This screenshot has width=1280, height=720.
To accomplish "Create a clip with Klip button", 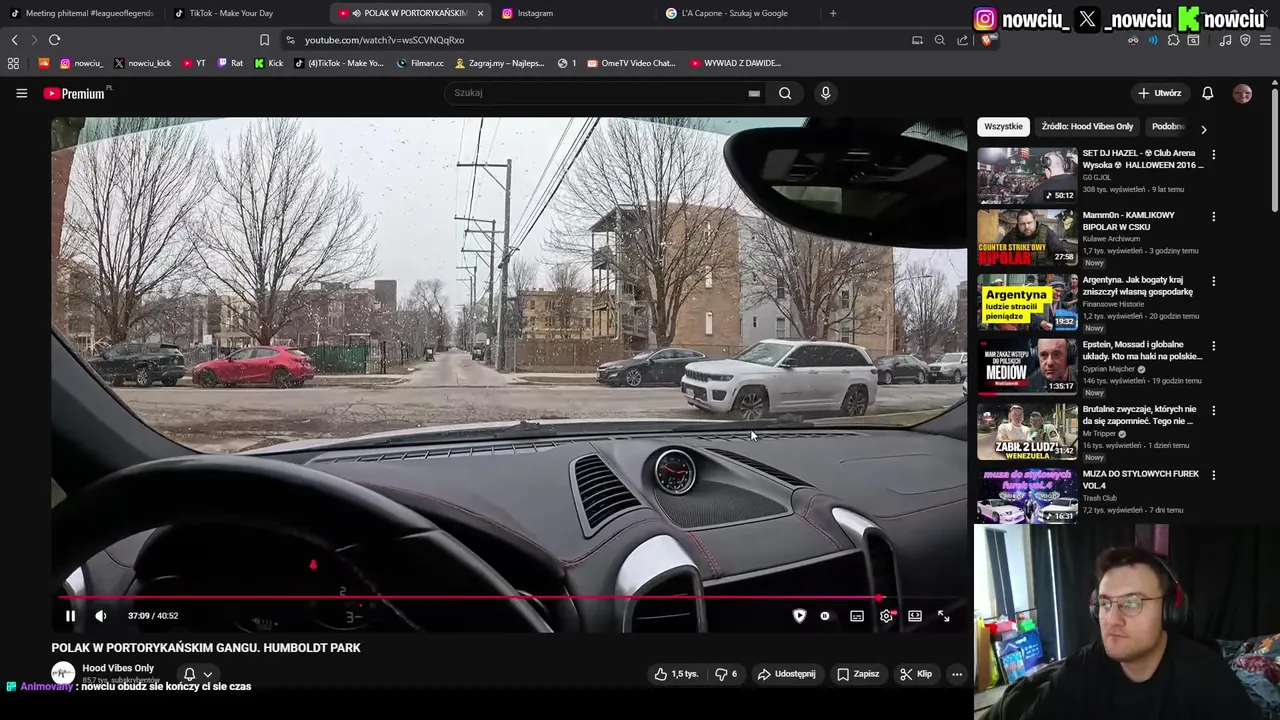I will (x=916, y=674).
